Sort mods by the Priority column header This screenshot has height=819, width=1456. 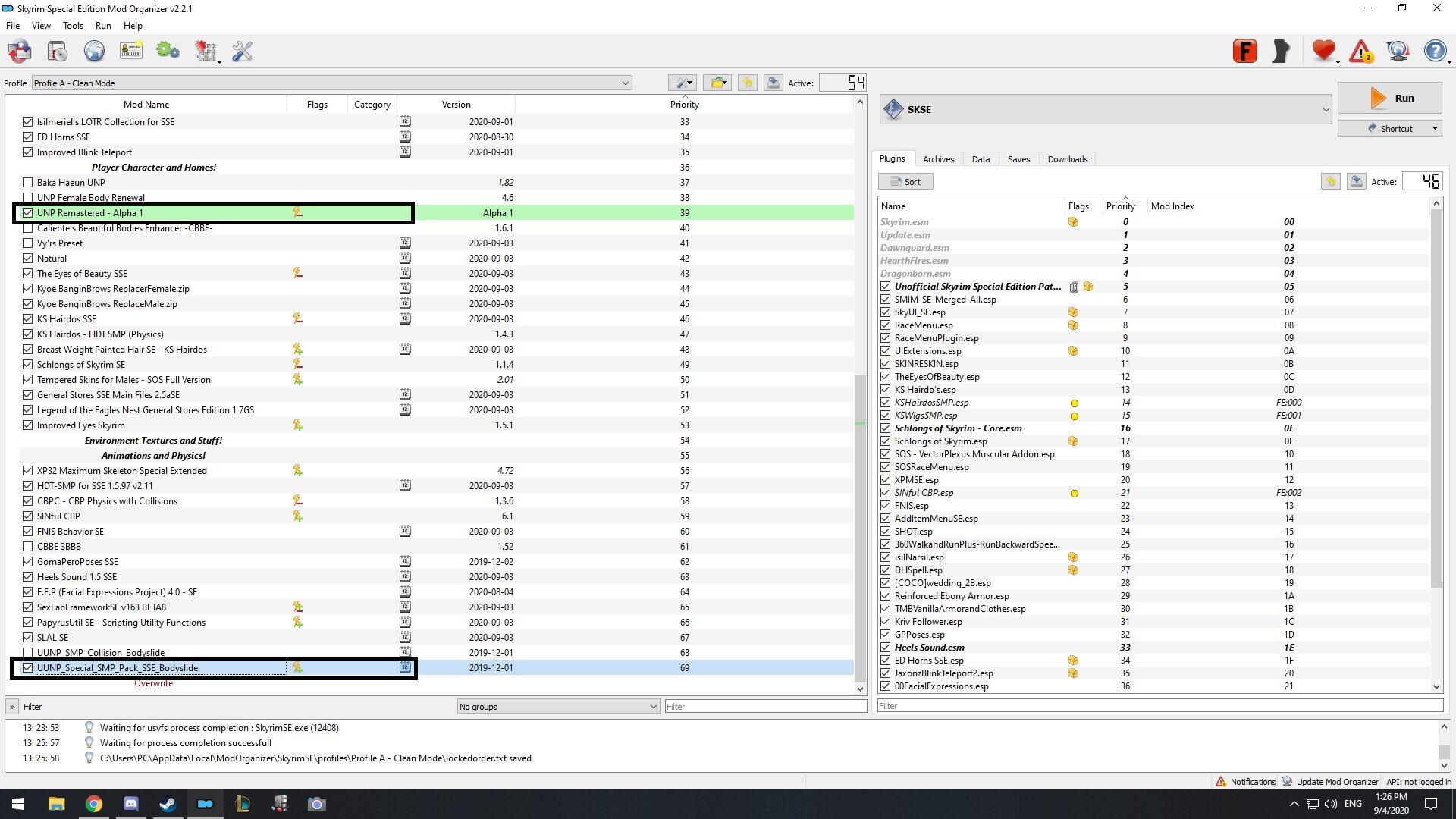pos(685,105)
